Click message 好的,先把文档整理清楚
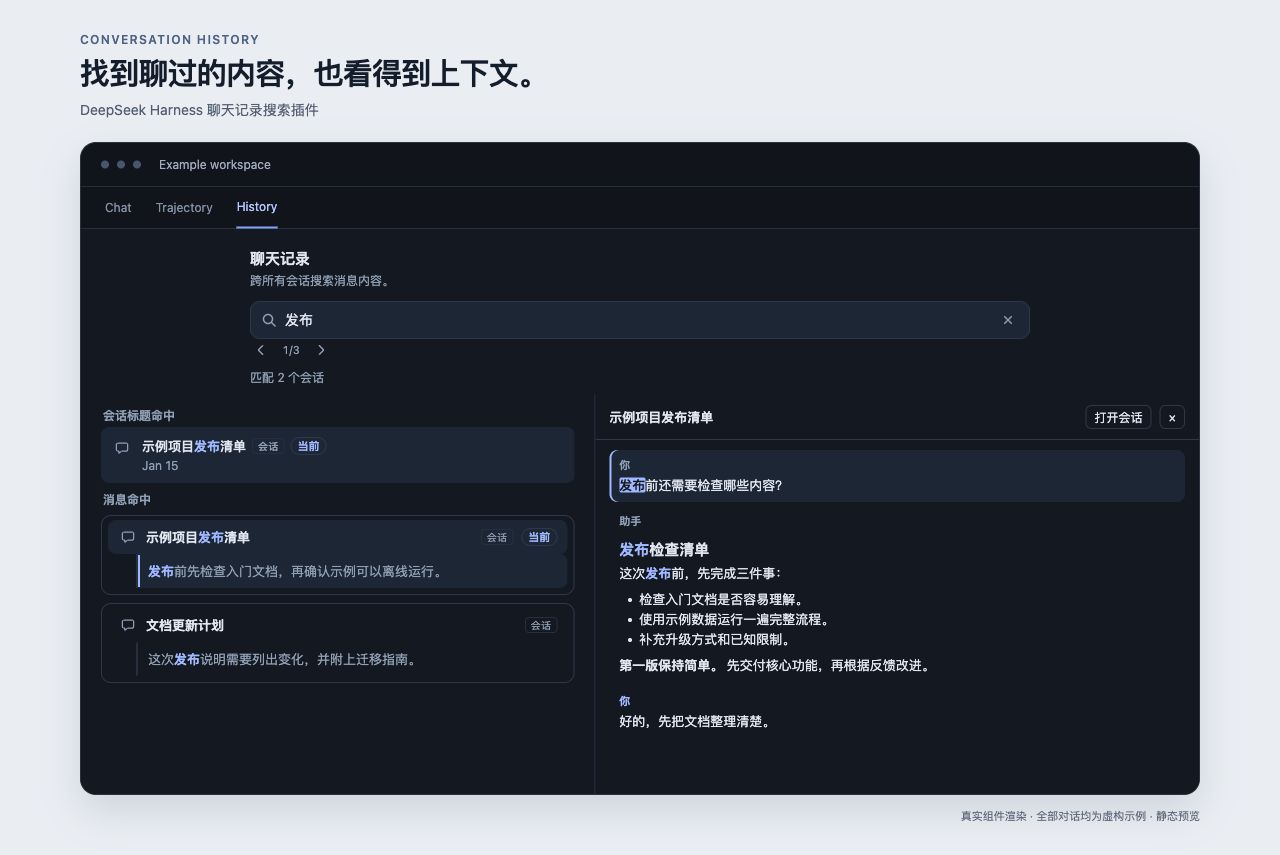The image size is (1280, 855). [697, 721]
